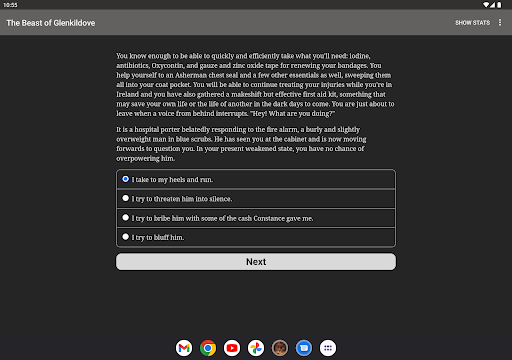This screenshot has width=512, height=360.
Task: Open SHOW STATS
Action: click(472, 23)
